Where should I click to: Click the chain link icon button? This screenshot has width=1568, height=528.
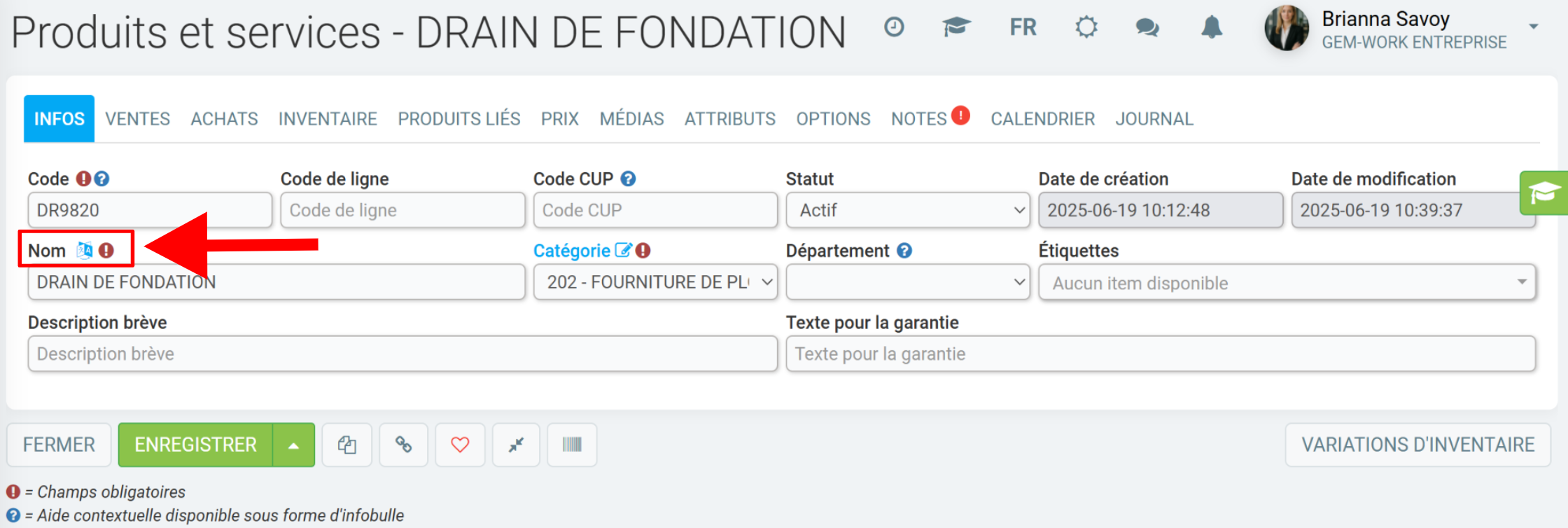pos(403,445)
